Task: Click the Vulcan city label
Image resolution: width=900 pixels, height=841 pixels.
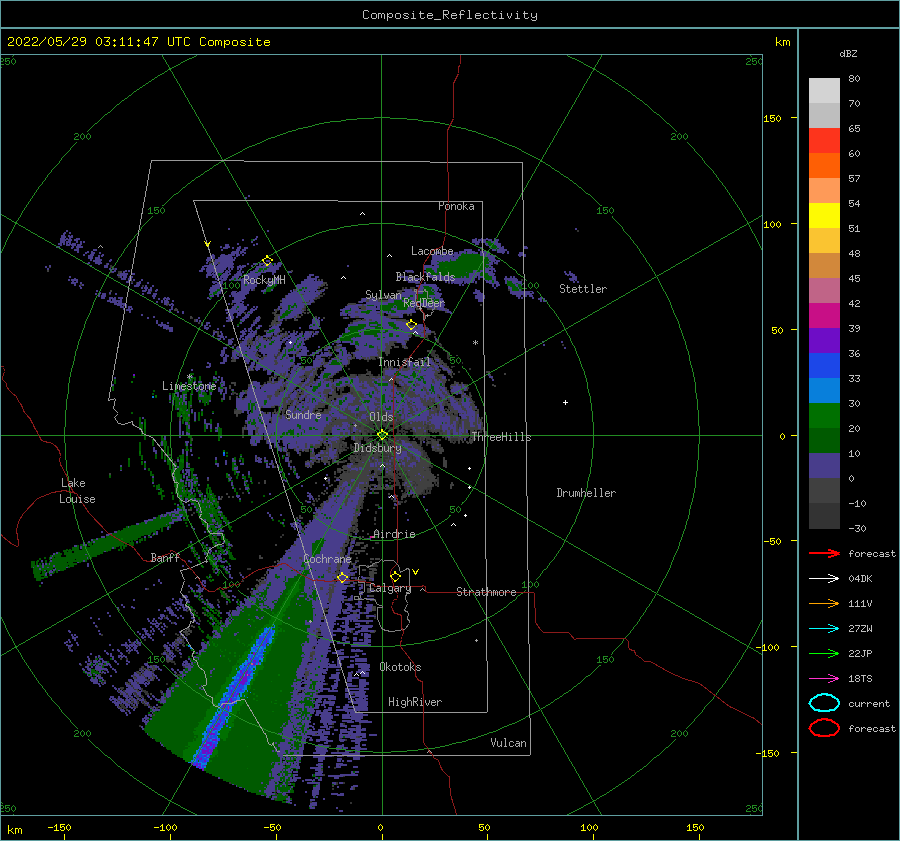Action: point(508,743)
